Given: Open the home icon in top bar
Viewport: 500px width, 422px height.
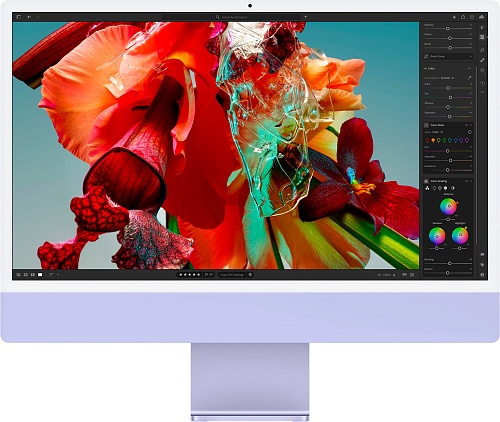Looking at the screenshot, I should pyautogui.click(x=463, y=17).
